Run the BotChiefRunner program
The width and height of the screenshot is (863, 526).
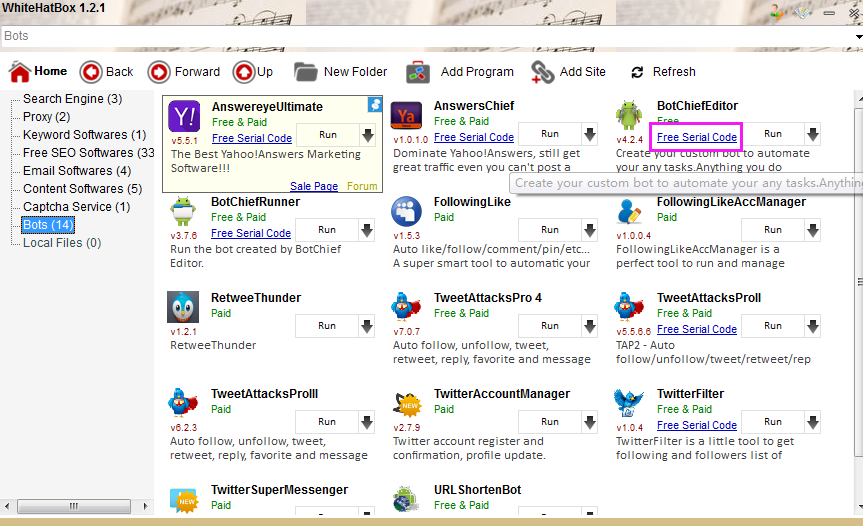pyautogui.click(x=327, y=231)
